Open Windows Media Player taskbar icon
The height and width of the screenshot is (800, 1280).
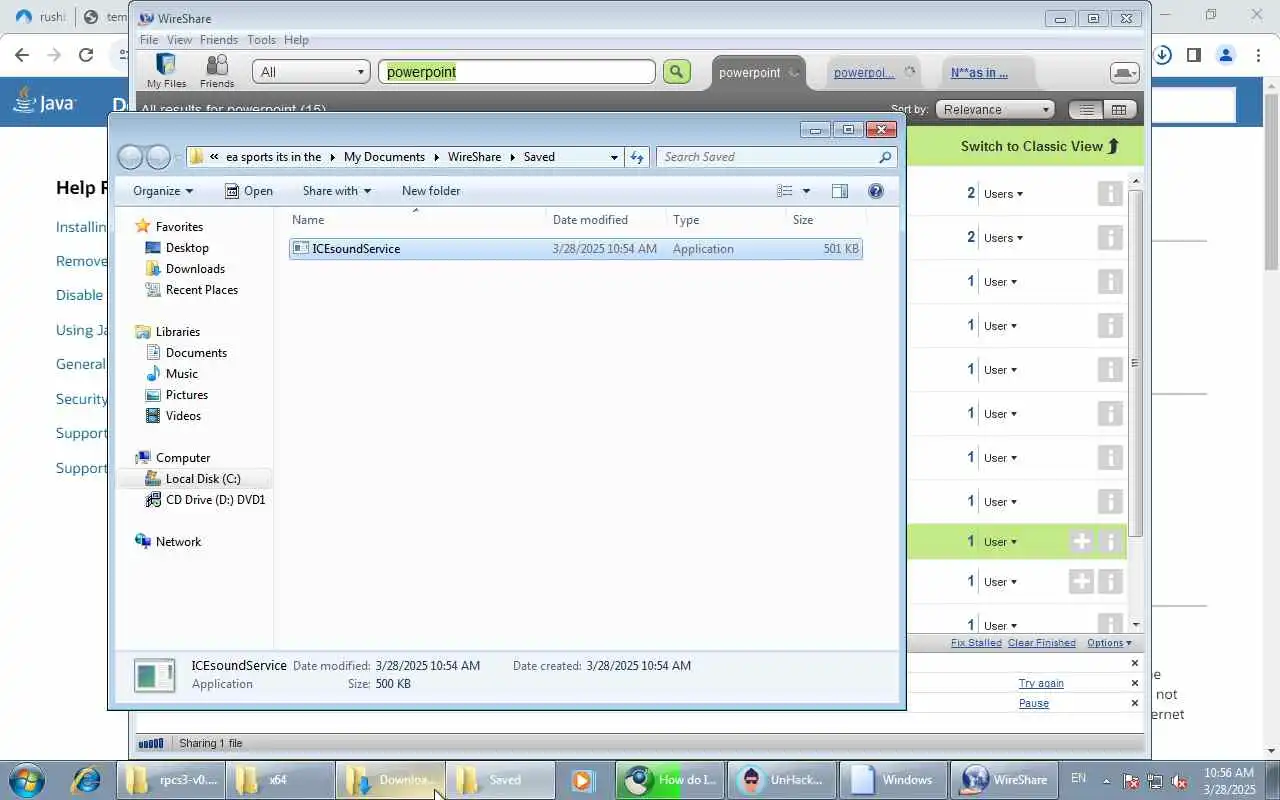[583, 780]
